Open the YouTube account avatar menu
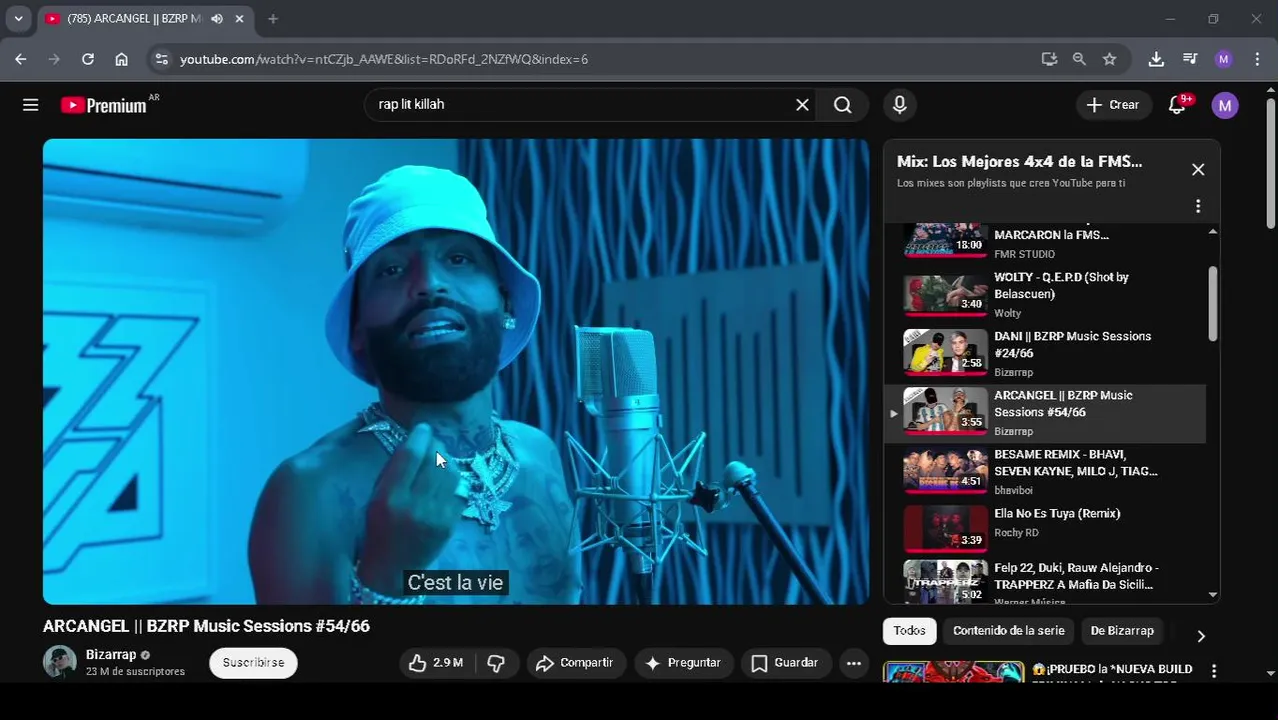The width and height of the screenshot is (1278, 720). 1225,105
